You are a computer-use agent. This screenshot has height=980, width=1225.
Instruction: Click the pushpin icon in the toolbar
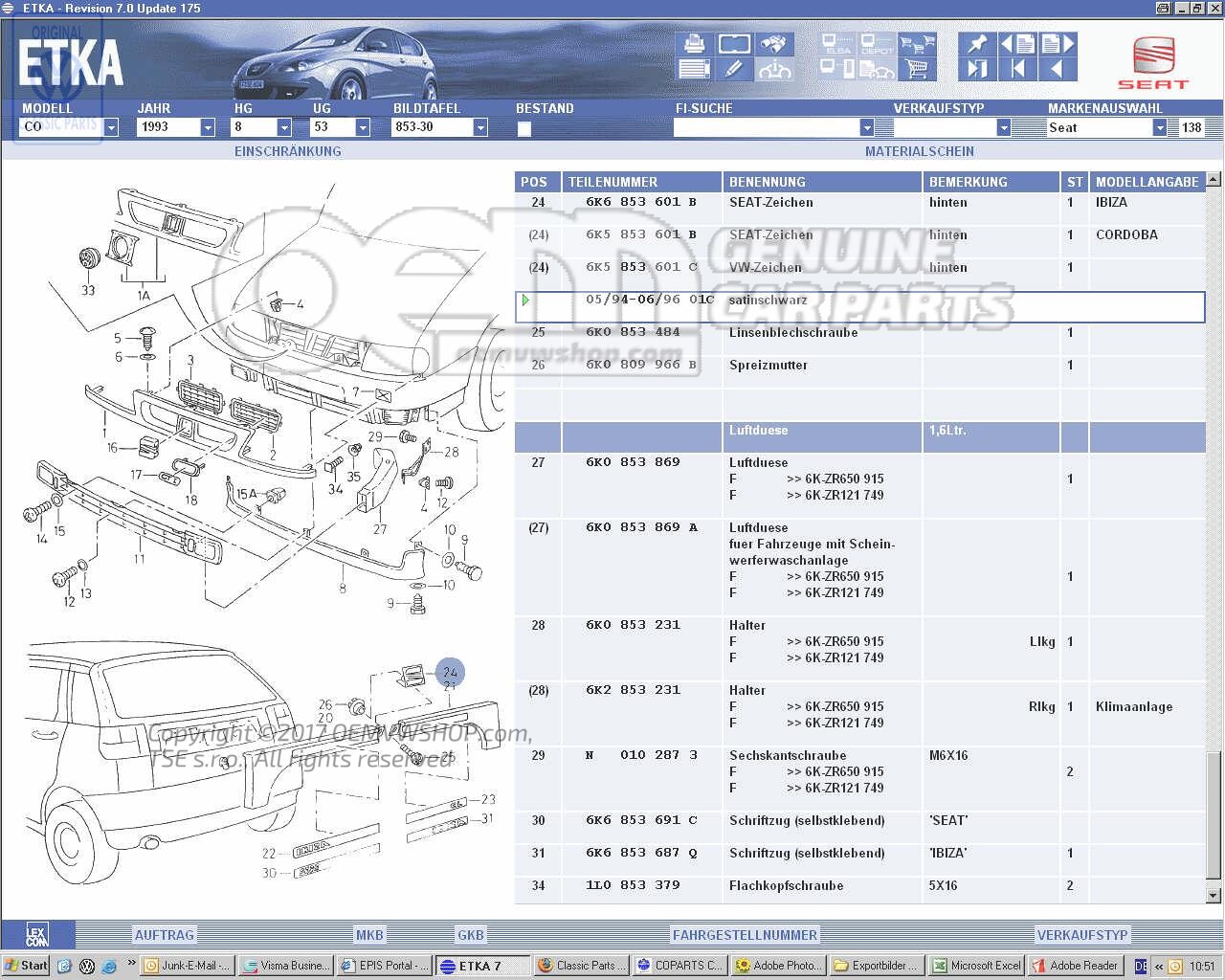coord(976,44)
